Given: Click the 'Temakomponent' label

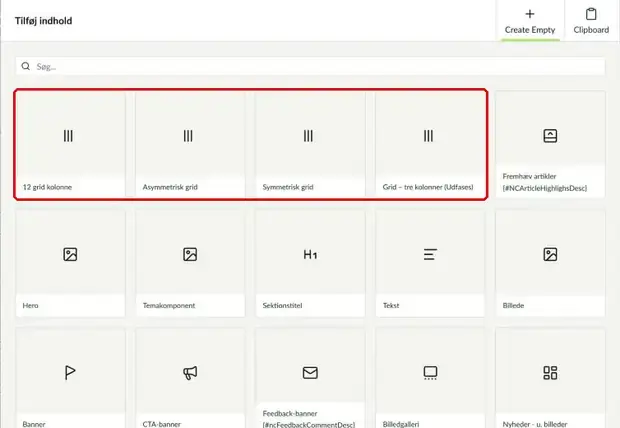Looking at the screenshot, I should pyautogui.click(x=169, y=305).
